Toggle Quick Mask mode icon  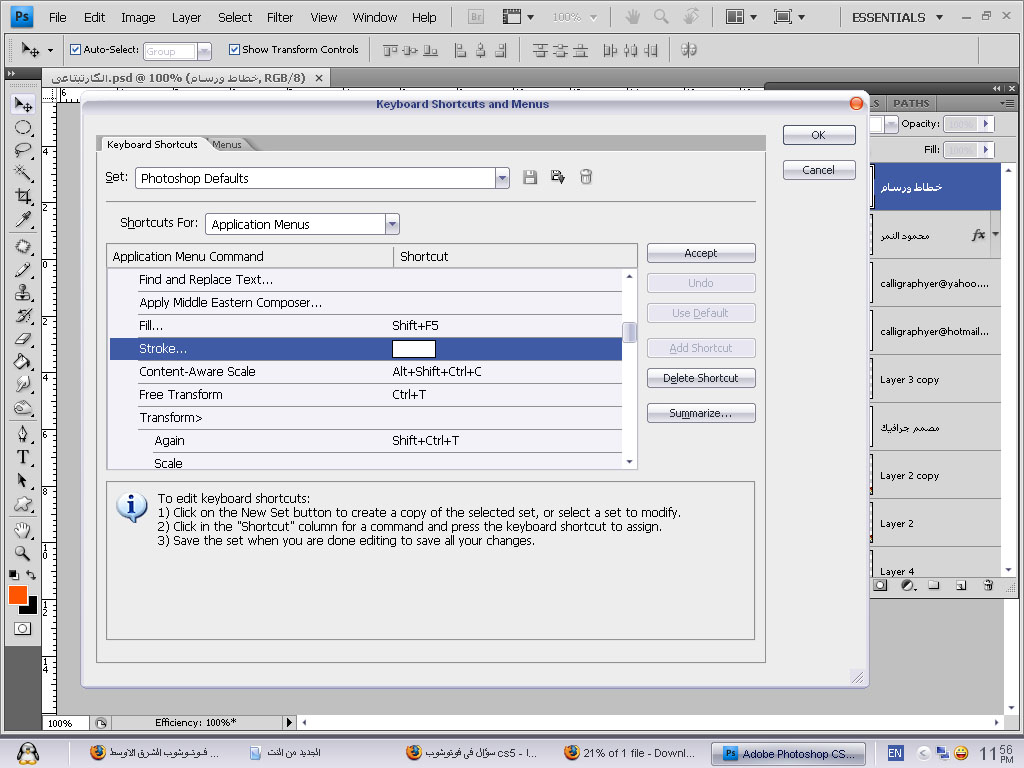click(22, 628)
